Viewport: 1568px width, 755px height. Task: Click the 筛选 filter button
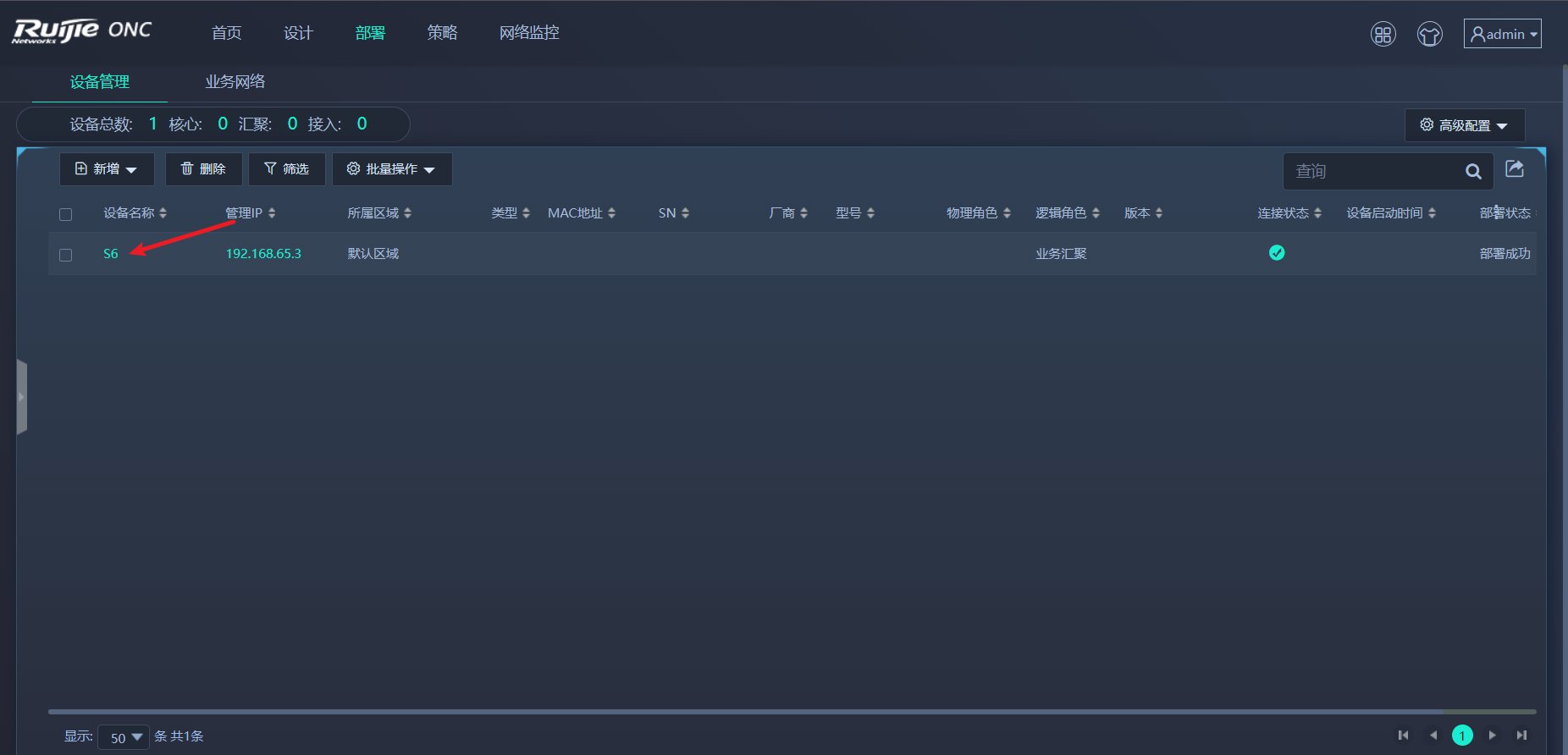287,169
